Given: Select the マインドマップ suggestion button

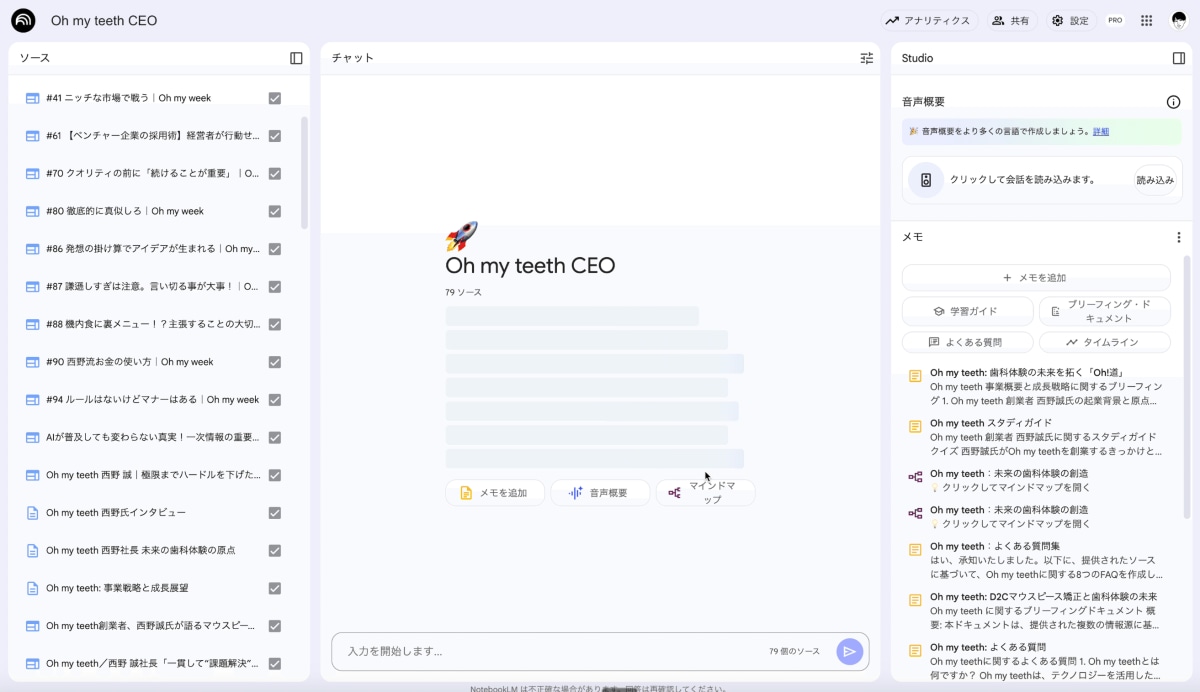Looking at the screenshot, I should coord(706,492).
